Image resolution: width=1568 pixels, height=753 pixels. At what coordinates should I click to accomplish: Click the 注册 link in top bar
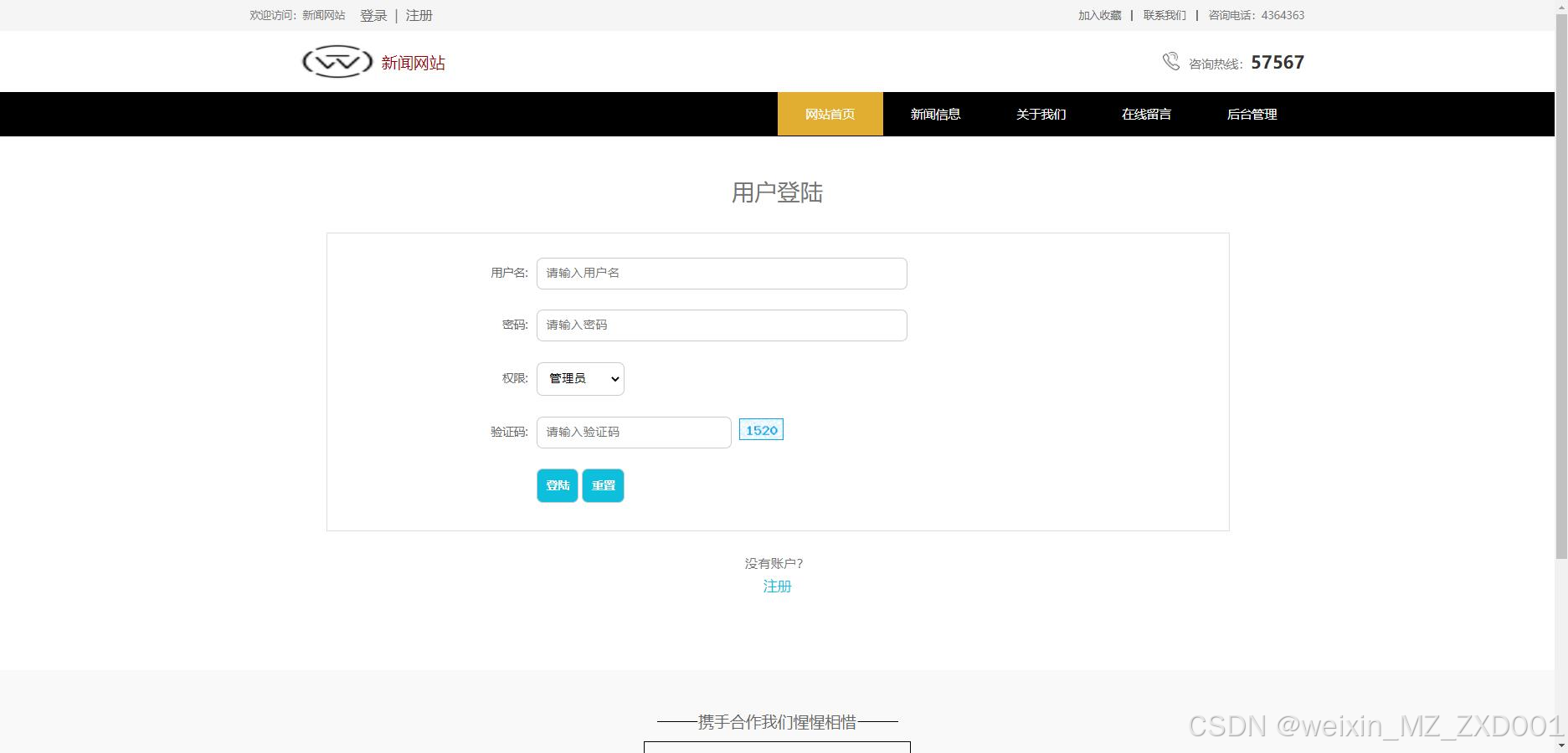pos(419,15)
